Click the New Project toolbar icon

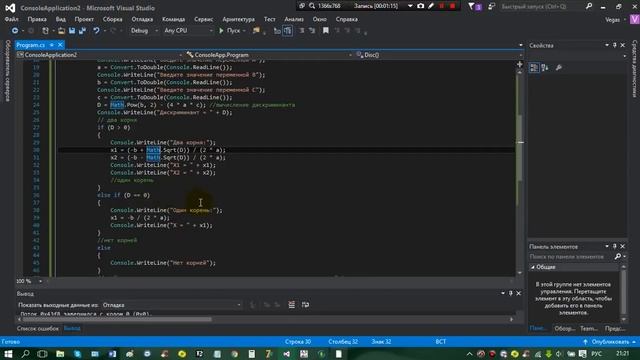(45, 31)
